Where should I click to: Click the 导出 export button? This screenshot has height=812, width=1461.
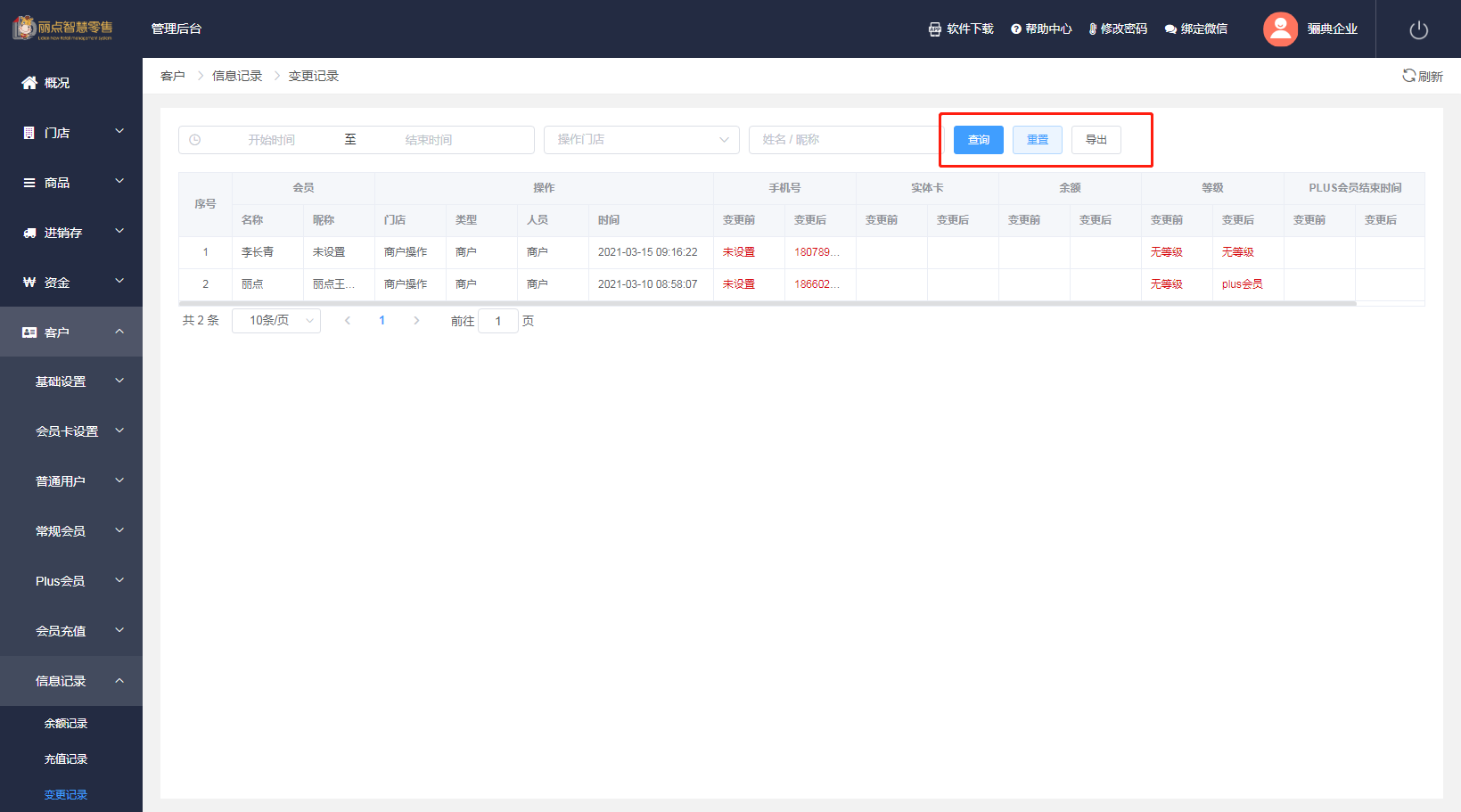coord(1096,140)
